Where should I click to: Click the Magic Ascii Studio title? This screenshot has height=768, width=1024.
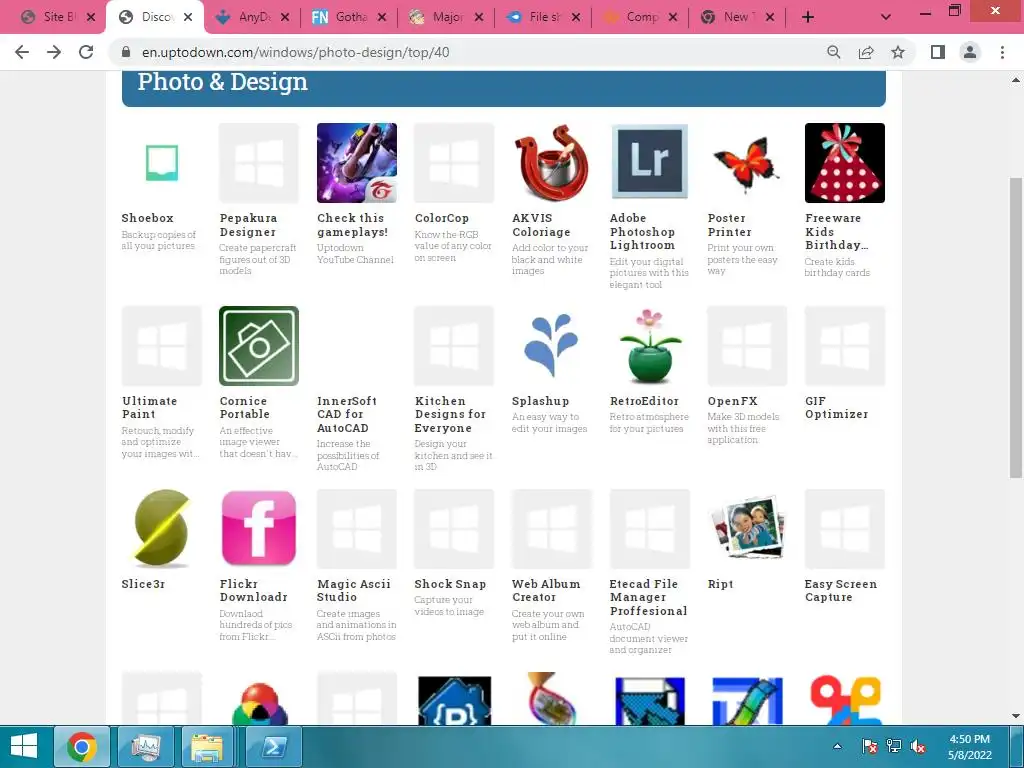(x=353, y=590)
